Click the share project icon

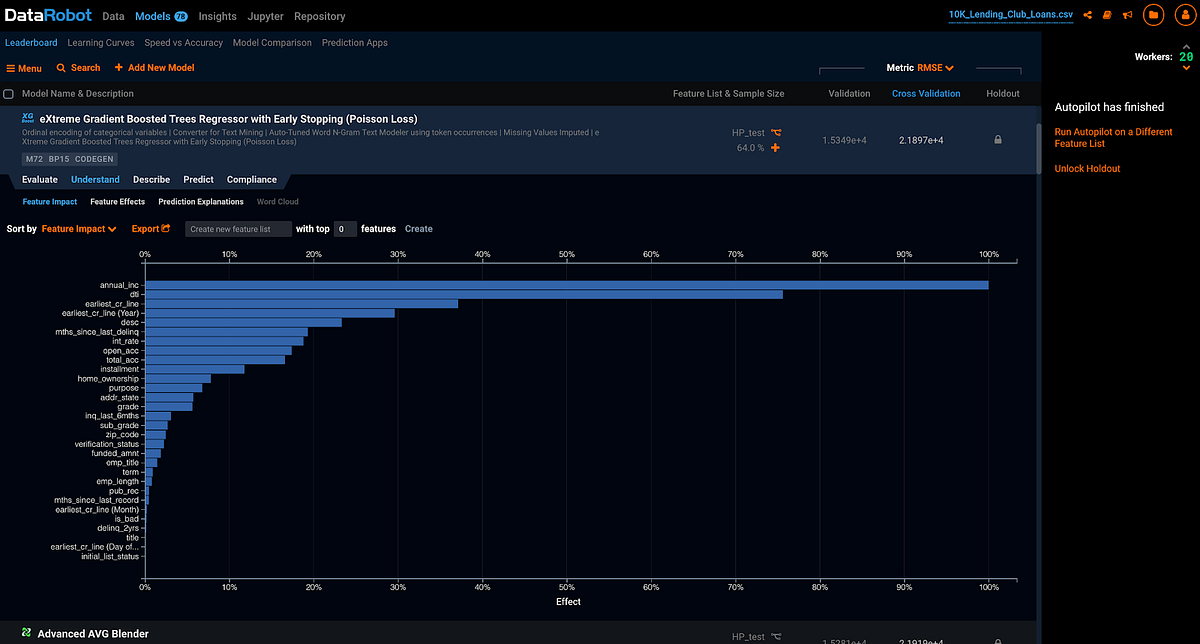(1087, 15)
